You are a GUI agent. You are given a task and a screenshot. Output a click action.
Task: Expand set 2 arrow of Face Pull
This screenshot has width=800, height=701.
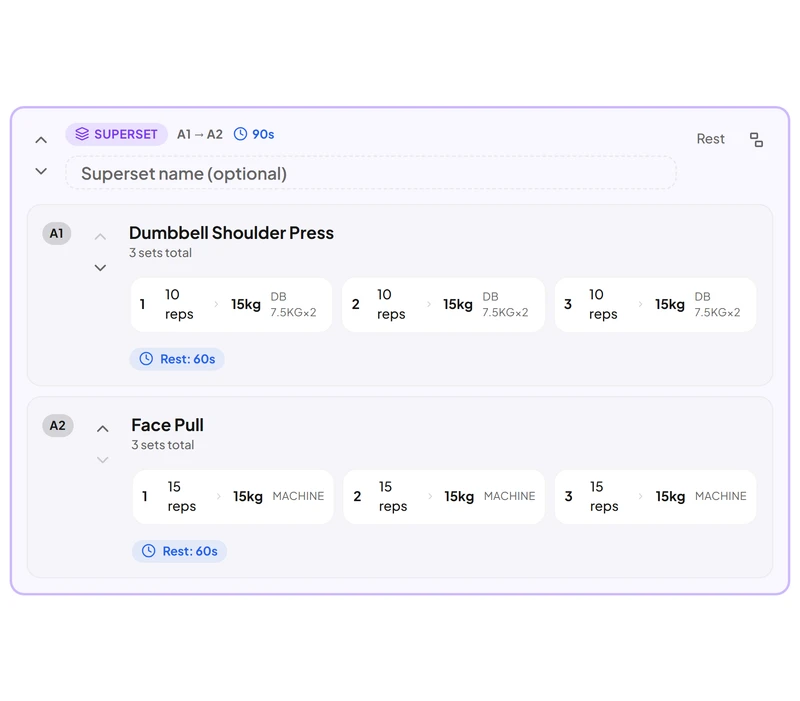click(430, 496)
